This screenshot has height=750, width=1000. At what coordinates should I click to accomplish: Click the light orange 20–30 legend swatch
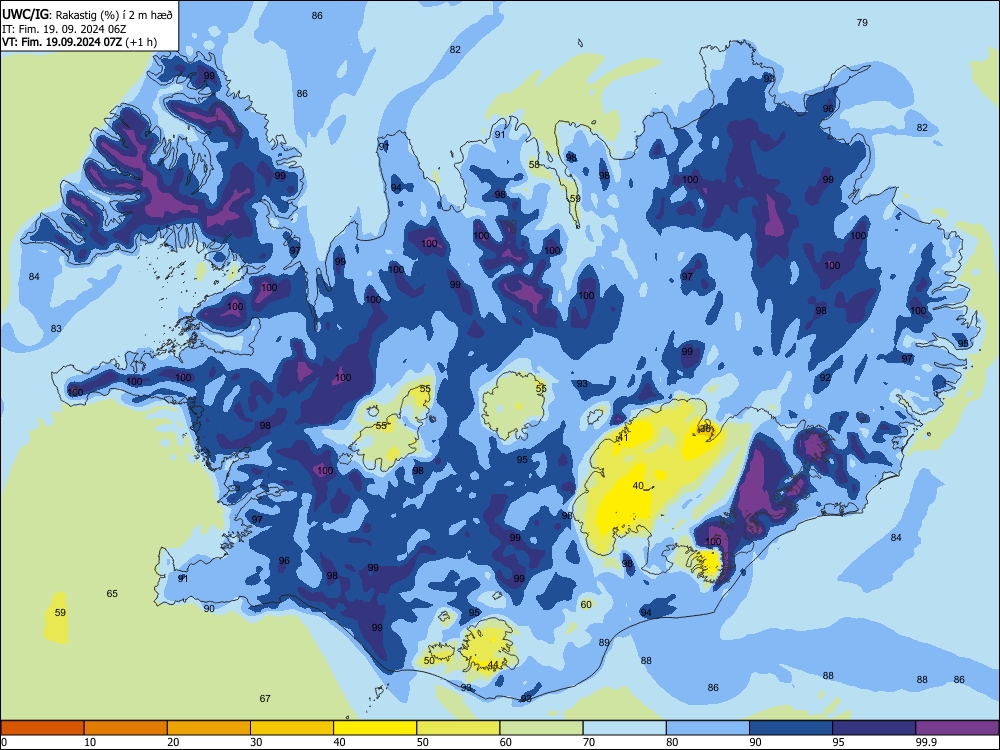(209, 728)
